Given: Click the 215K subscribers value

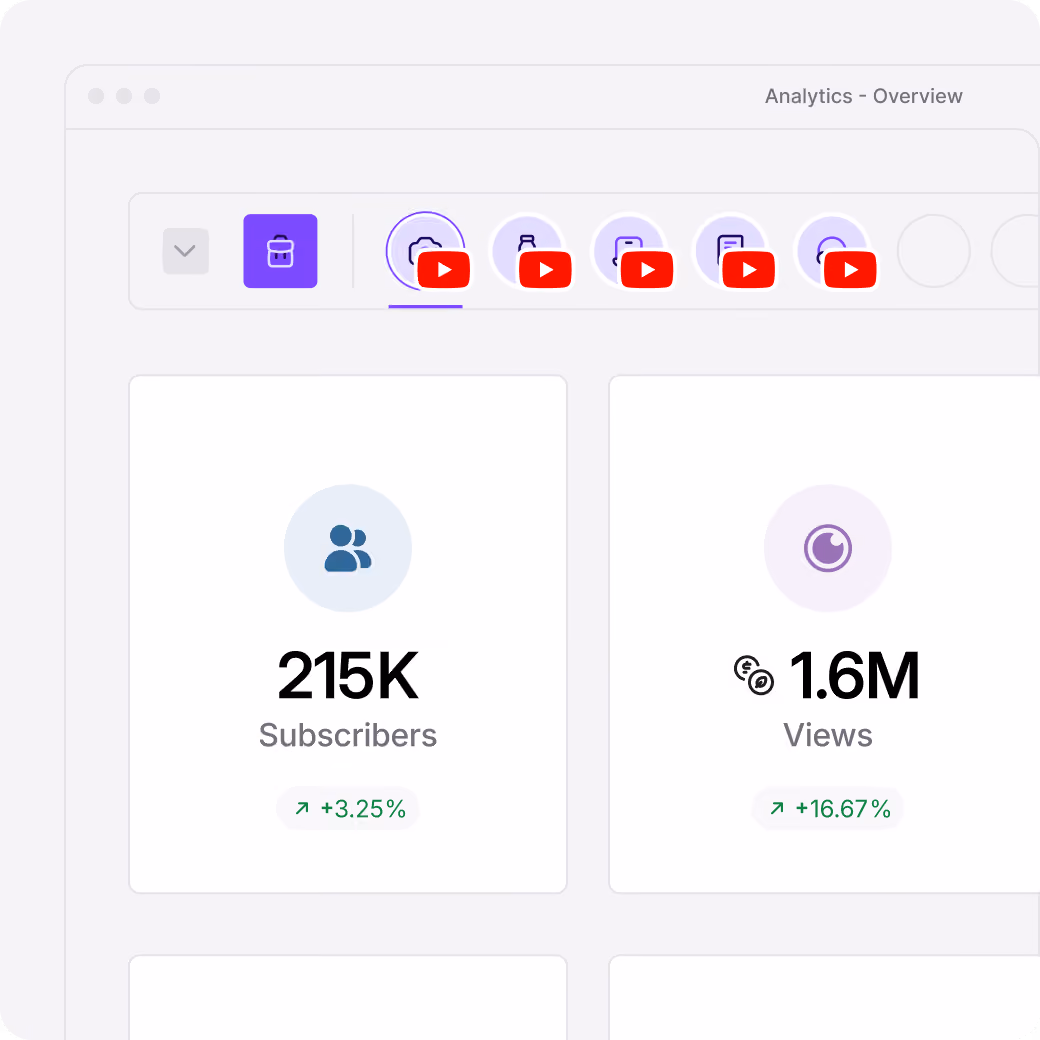Looking at the screenshot, I should [348, 675].
